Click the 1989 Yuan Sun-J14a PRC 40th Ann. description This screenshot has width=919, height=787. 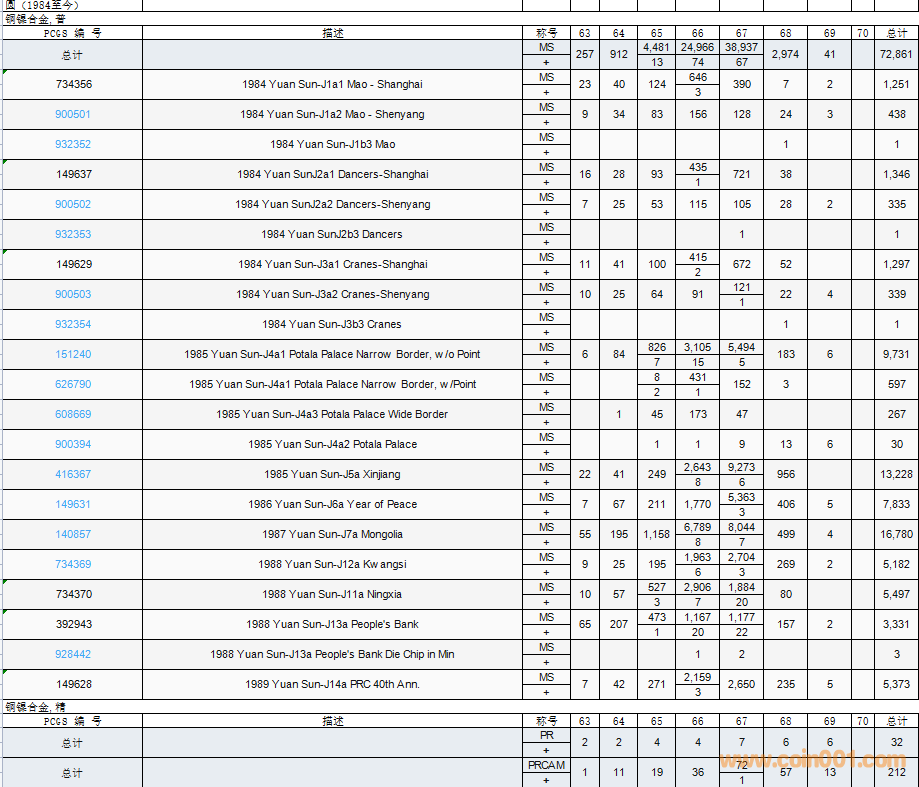[332, 685]
